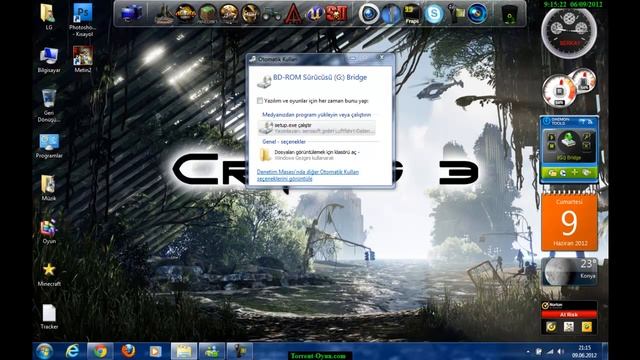
Task: Open Denetim Masası AutoPlay options link
Action: pos(308,175)
